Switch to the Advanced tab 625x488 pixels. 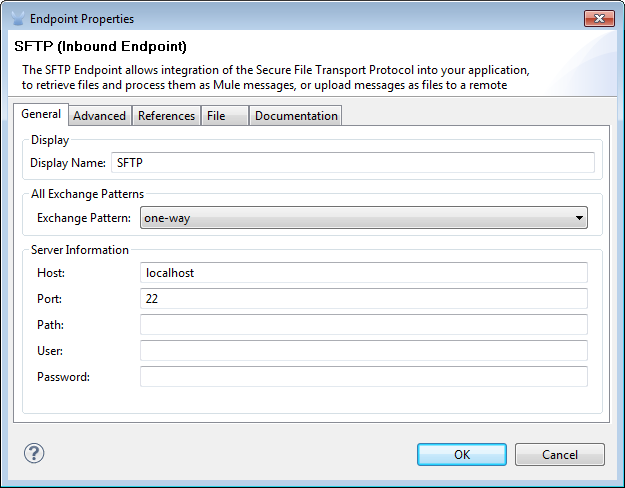[100, 116]
